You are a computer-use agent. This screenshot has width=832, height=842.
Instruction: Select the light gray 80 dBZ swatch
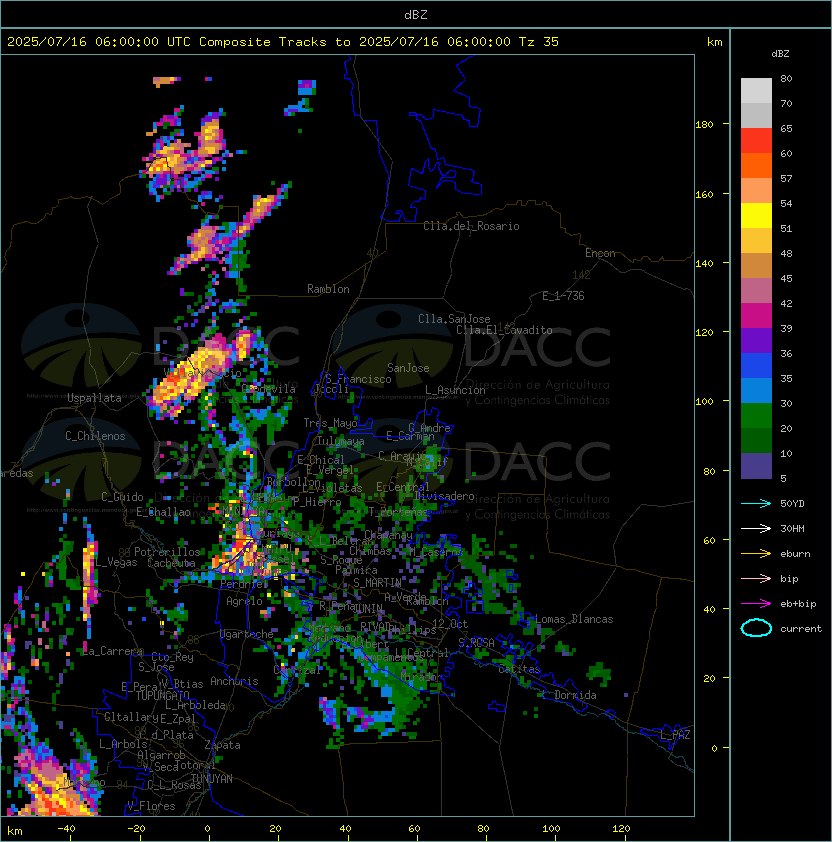(756, 91)
